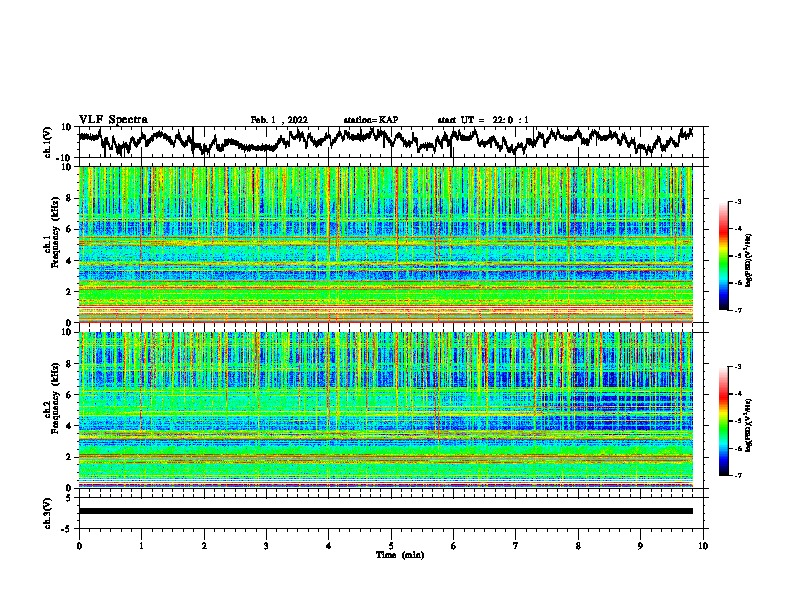Viewport: 792px width, 612px height.
Task: Select the "Time (min)" axis title
Action: (x=400, y=555)
